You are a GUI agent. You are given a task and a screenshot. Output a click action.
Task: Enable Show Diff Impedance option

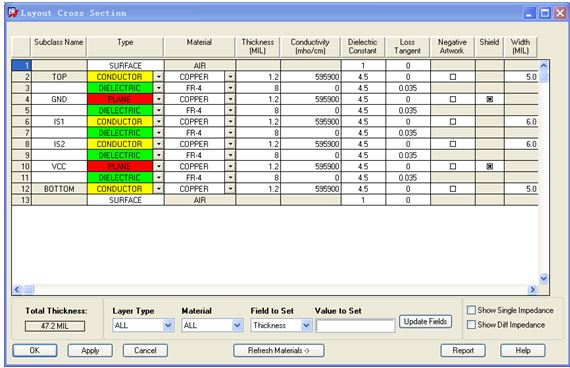point(471,324)
